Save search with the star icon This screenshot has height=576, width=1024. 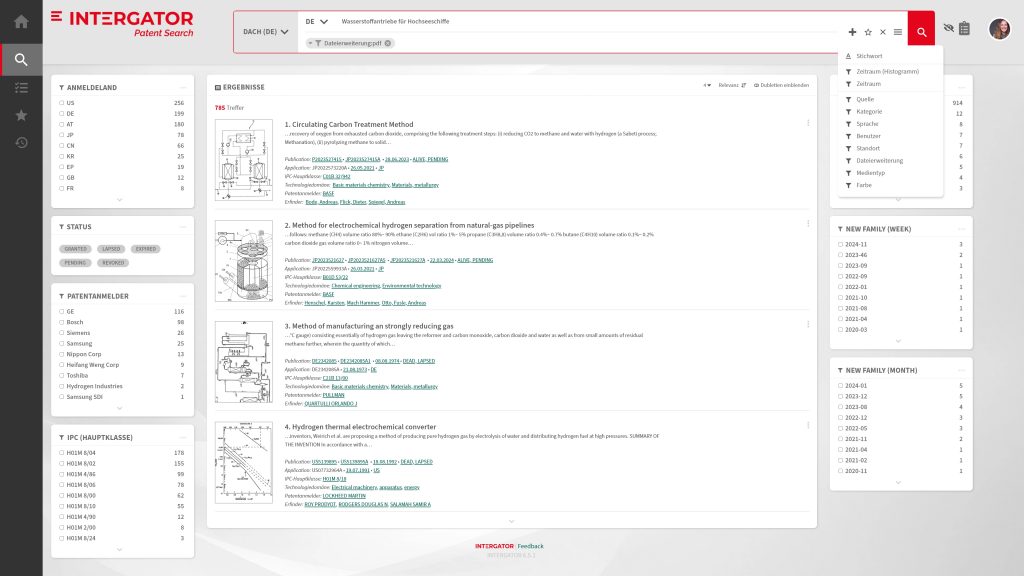pyautogui.click(x=868, y=32)
